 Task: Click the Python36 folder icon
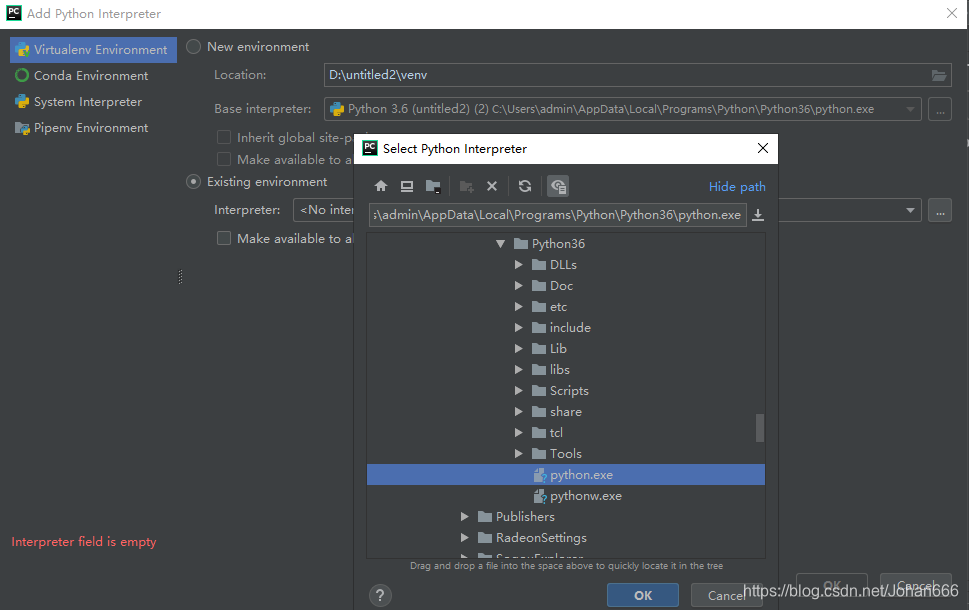(520, 244)
